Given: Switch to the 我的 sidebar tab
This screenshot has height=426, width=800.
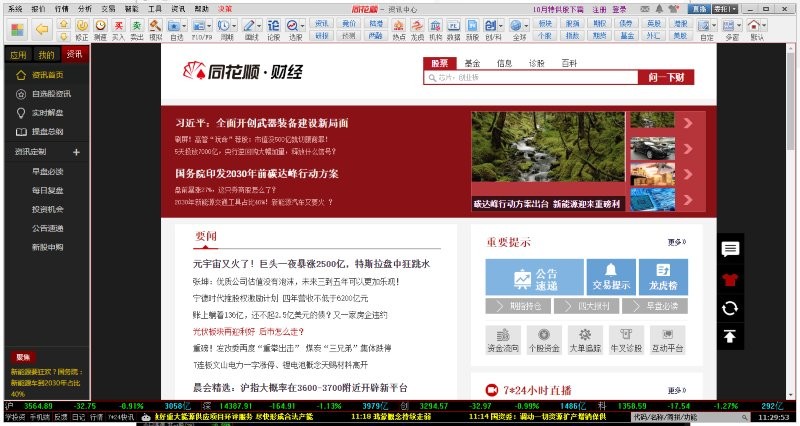Looking at the screenshot, I should pyautogui.click(x=46, y=54).
